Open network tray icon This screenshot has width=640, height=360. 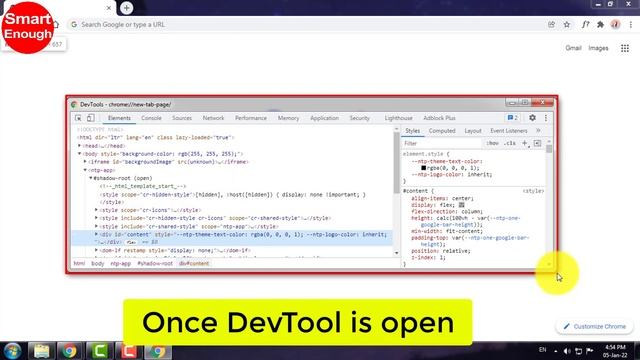pos(578,351)
